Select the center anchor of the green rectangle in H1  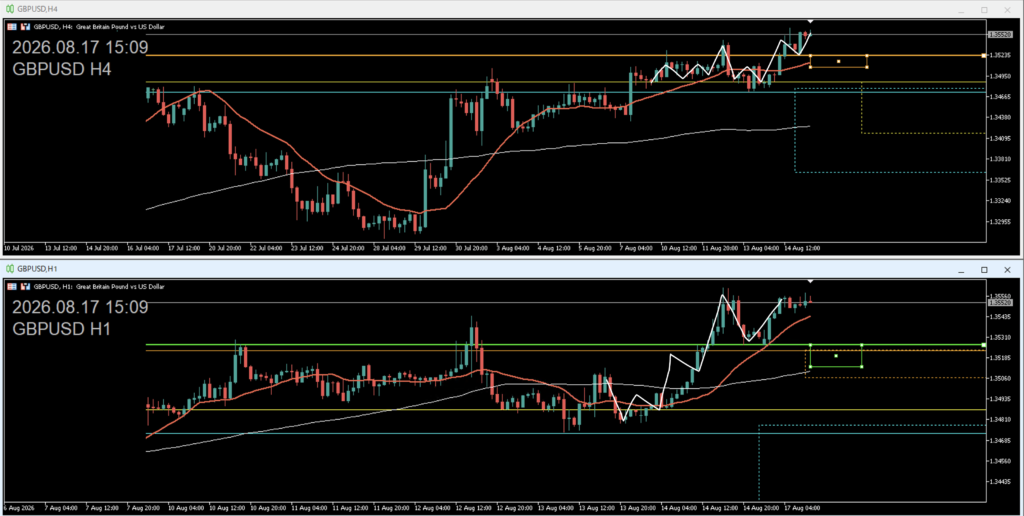pyautogui.click(x=836, y=356)
